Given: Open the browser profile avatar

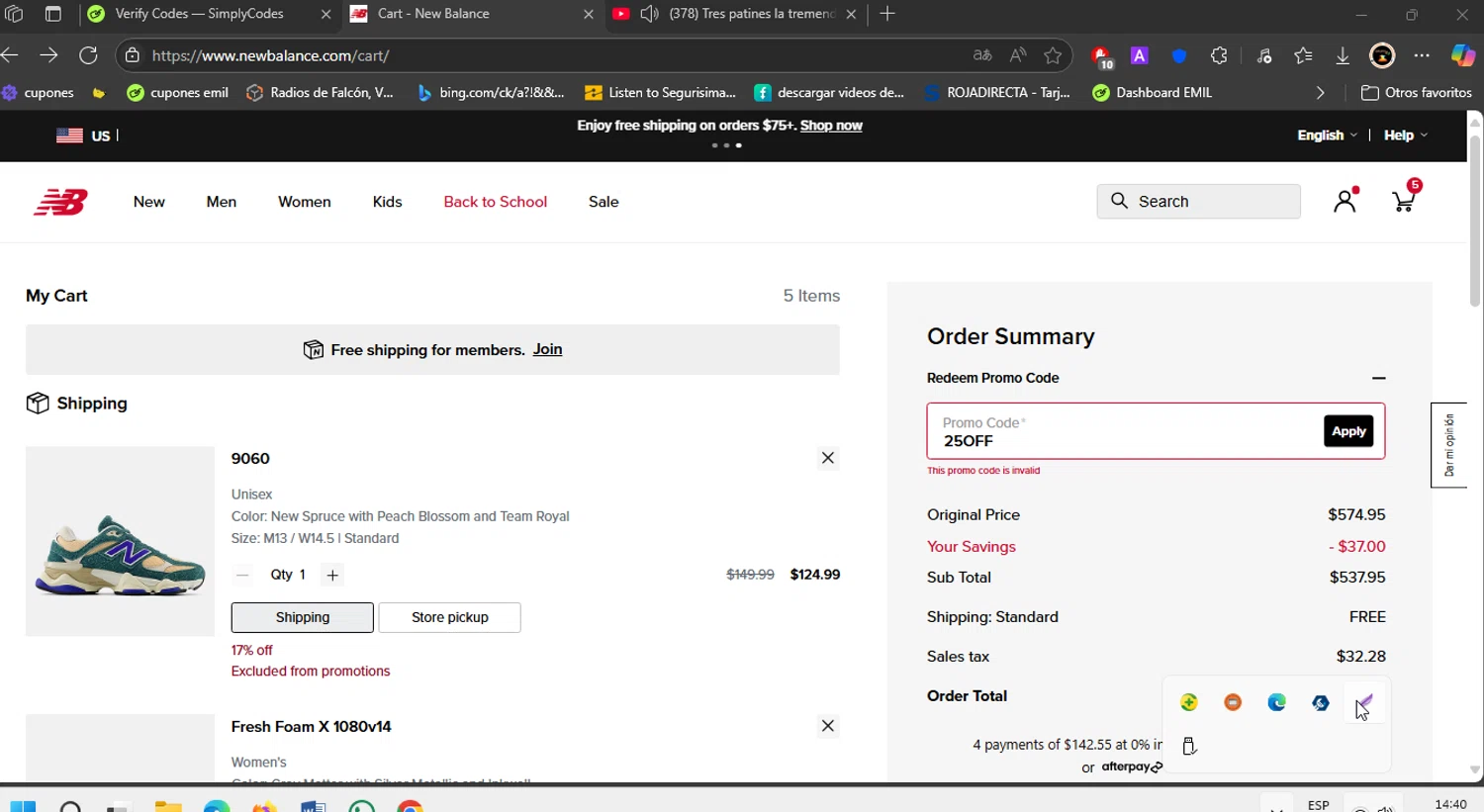Looking at the screenshot, I should (1382, 55).
